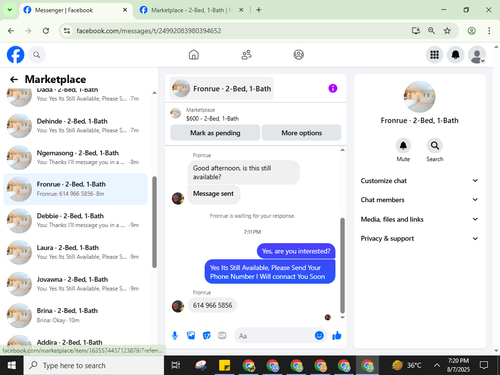500x375 pixels.
Task: Click the address bar URL
Action: (x=148, y=31)
